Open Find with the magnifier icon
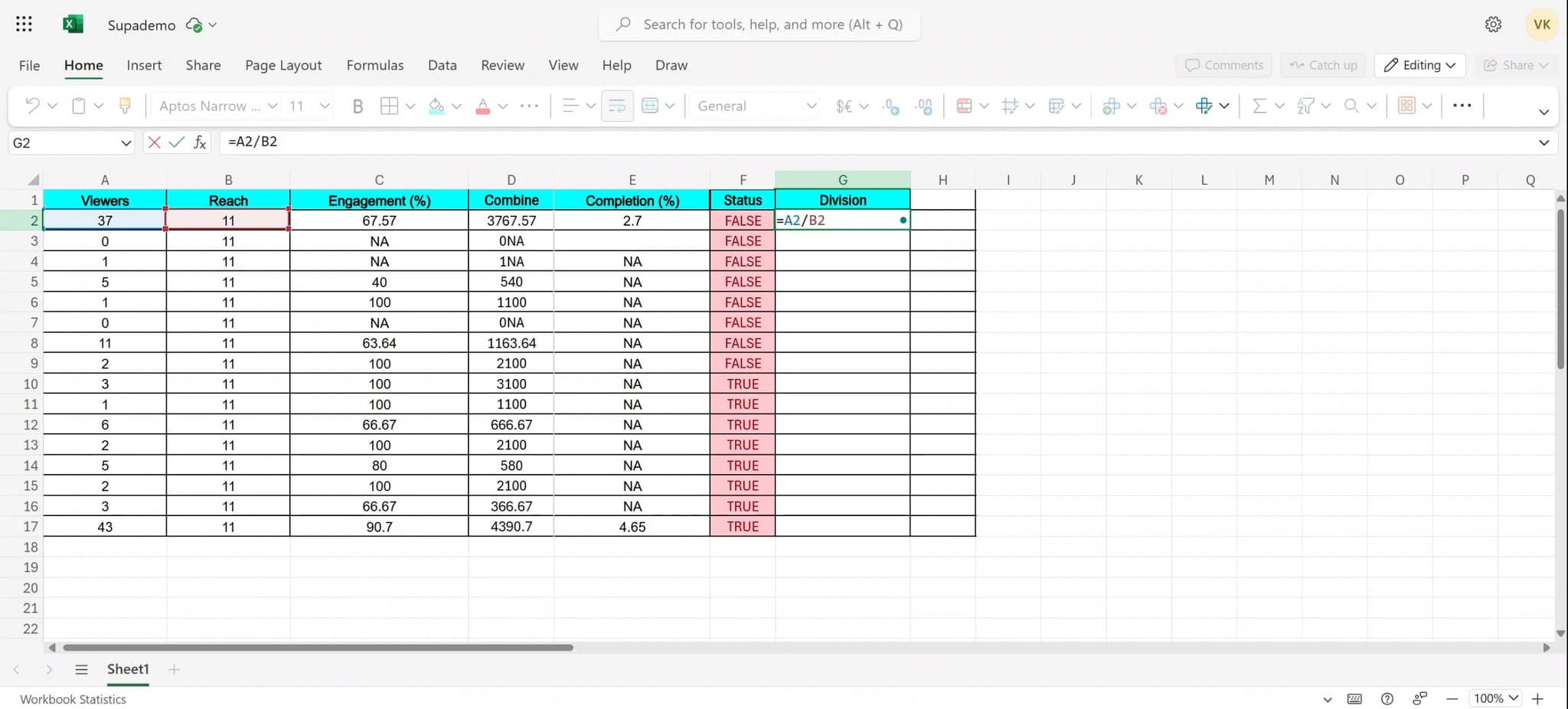This screenshot has width=1568, height=709. (1351, 106)
